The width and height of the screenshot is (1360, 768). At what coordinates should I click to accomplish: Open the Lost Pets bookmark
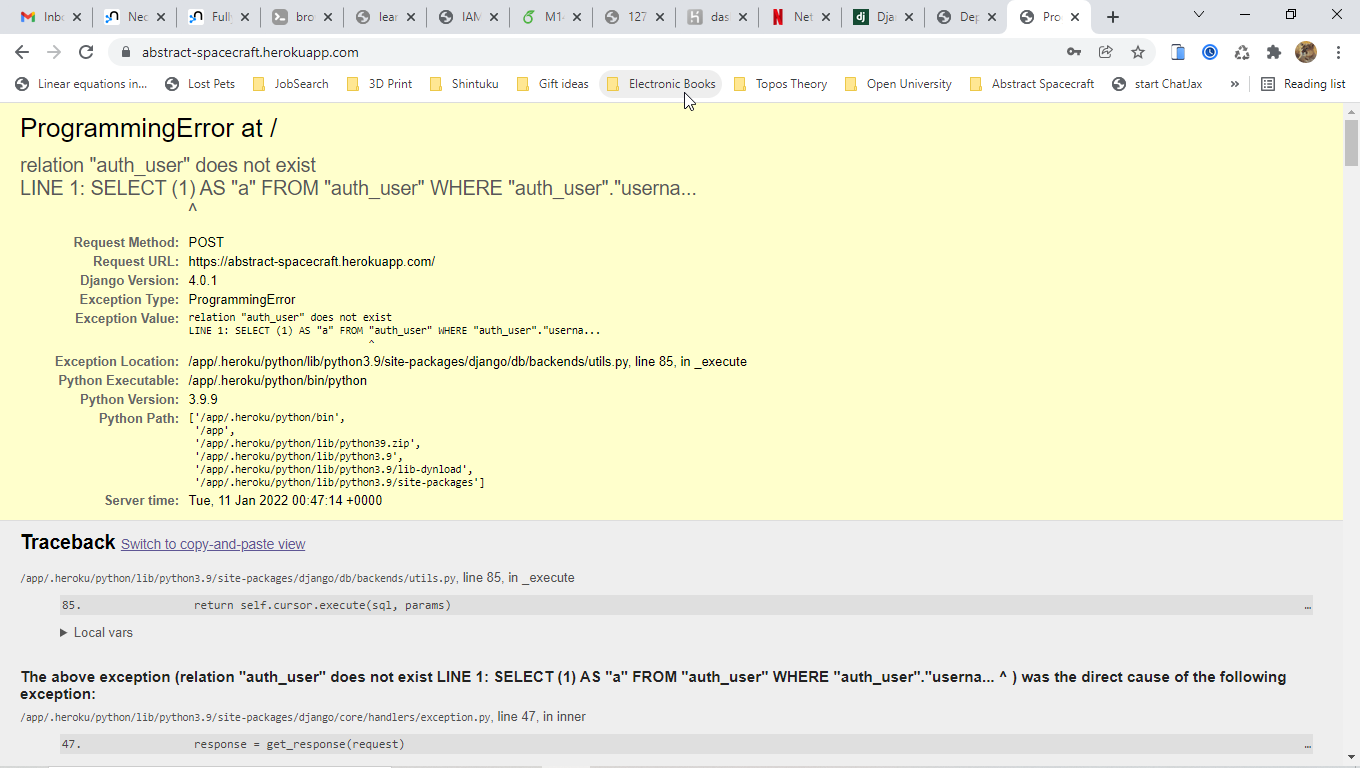coord(200,84)
